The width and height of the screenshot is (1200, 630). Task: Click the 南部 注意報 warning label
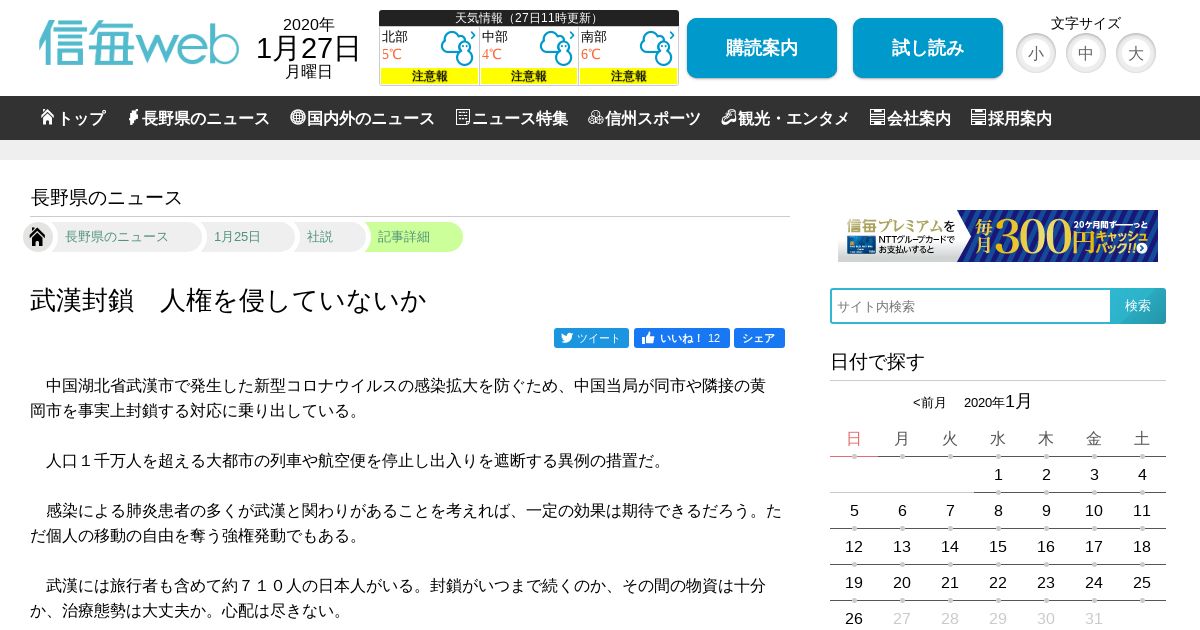[628, 76]
